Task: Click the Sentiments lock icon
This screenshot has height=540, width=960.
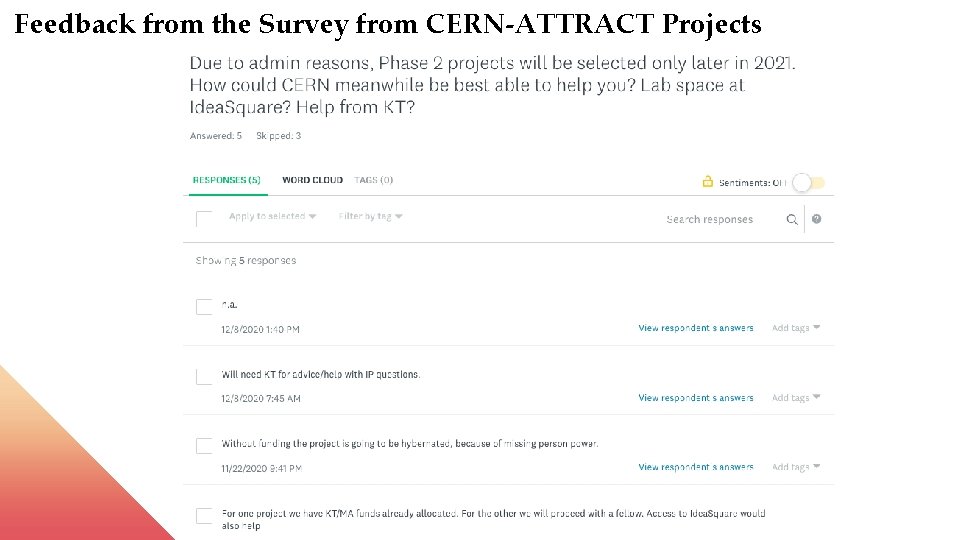Action: coord(708,182)
